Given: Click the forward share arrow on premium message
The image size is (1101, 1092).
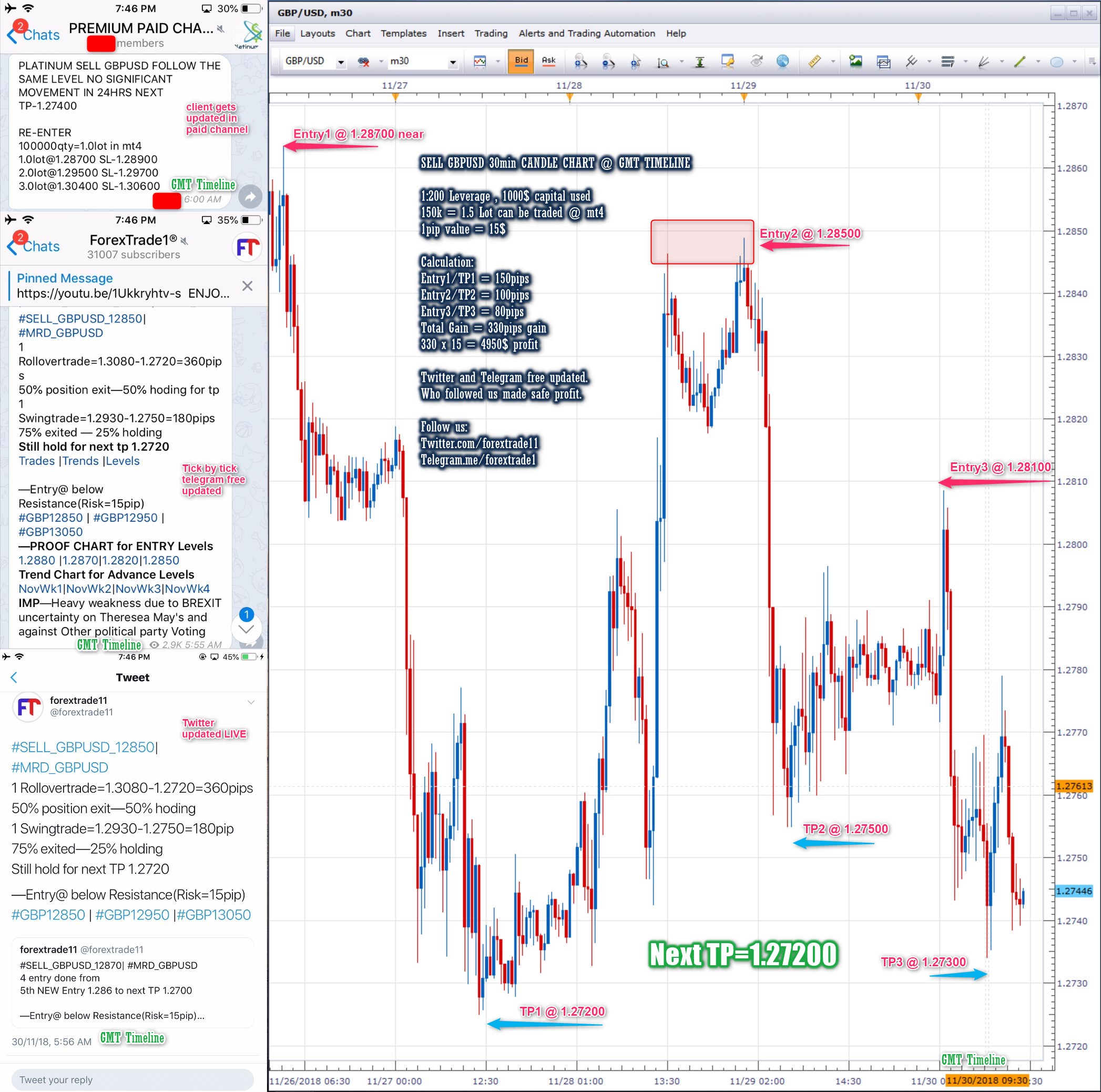Looking at the screenshot, I should pyautogui.click(x=250, y=197).
